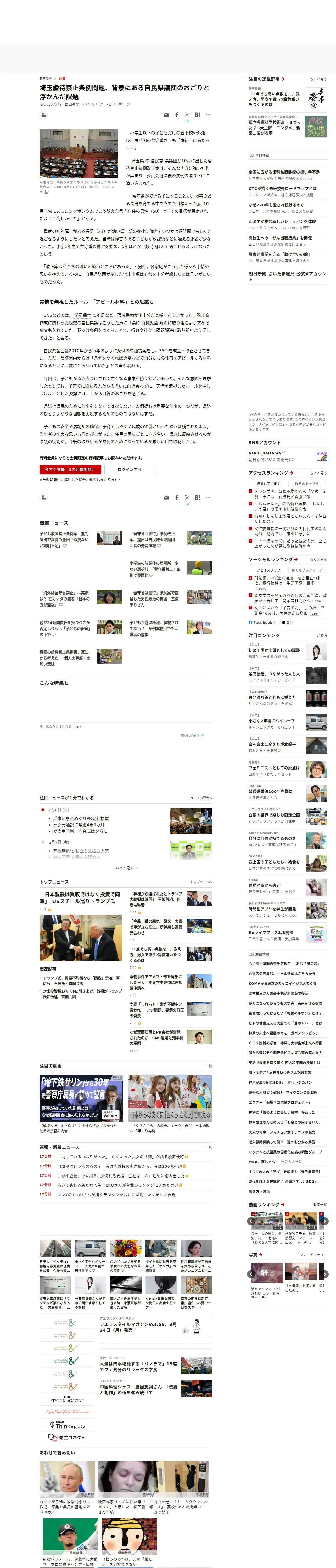Open 高校まい出クリック series thumbnail

[316, 126]
